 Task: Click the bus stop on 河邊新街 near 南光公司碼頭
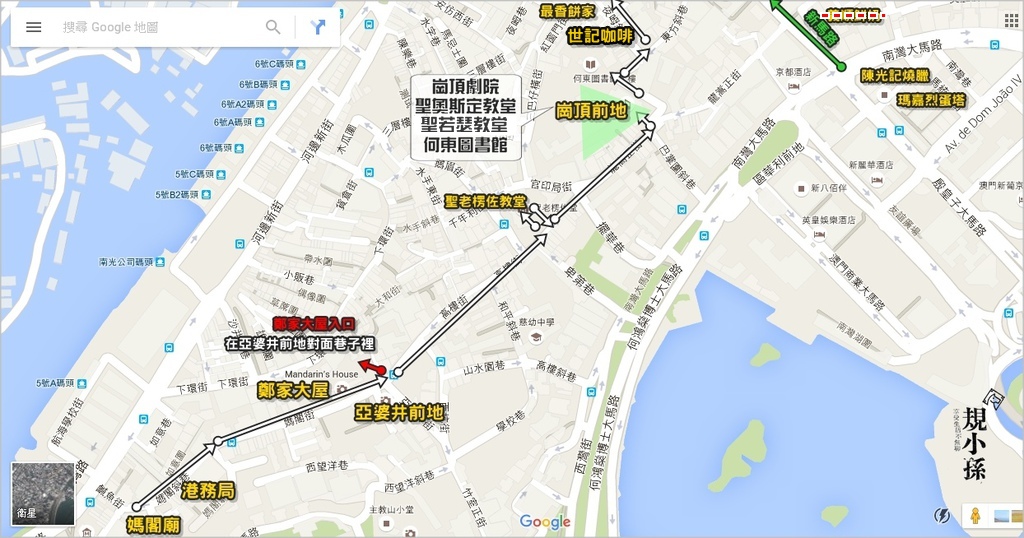[240, 244]
